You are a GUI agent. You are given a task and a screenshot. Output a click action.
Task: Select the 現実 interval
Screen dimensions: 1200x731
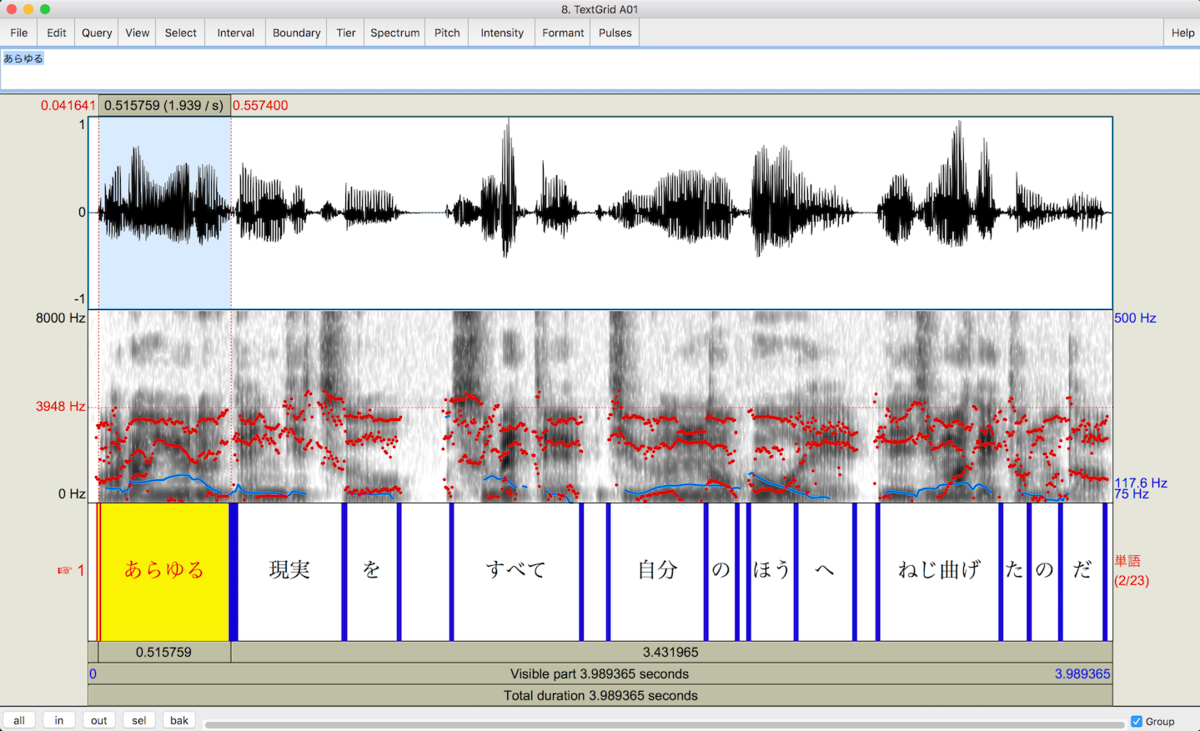[290, 571]
